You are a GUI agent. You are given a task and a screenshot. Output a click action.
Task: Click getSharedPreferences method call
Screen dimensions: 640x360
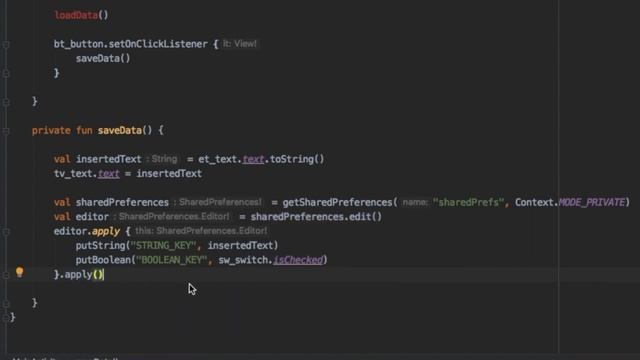pyautogui.click(x=337, y=202)
